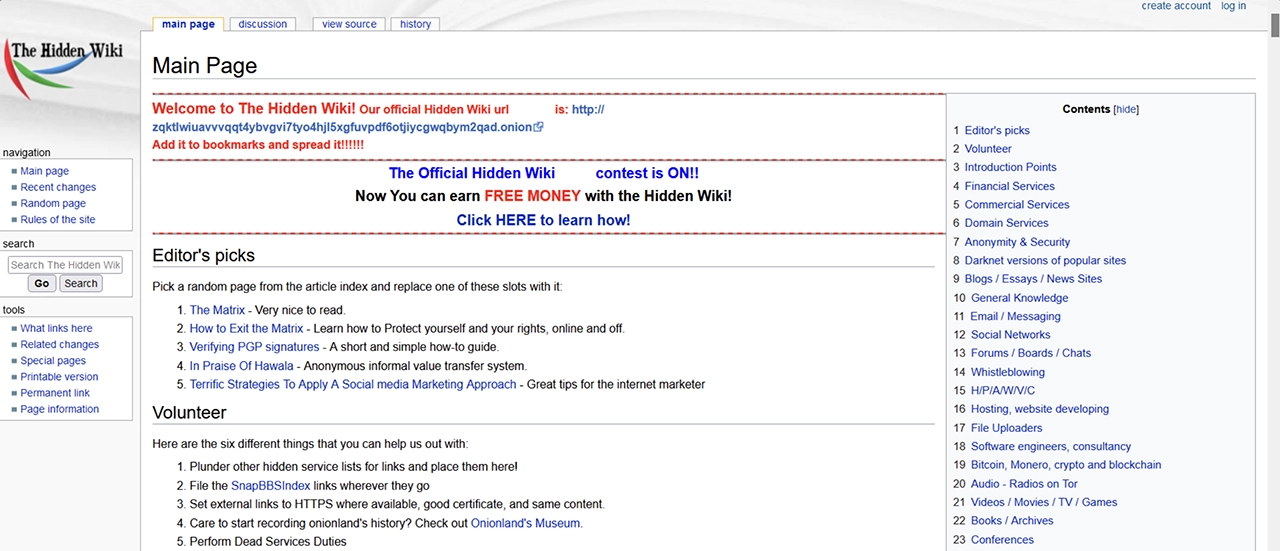Open the main page tab
This screenshot has width=1280, height=551.
point(188,24)
